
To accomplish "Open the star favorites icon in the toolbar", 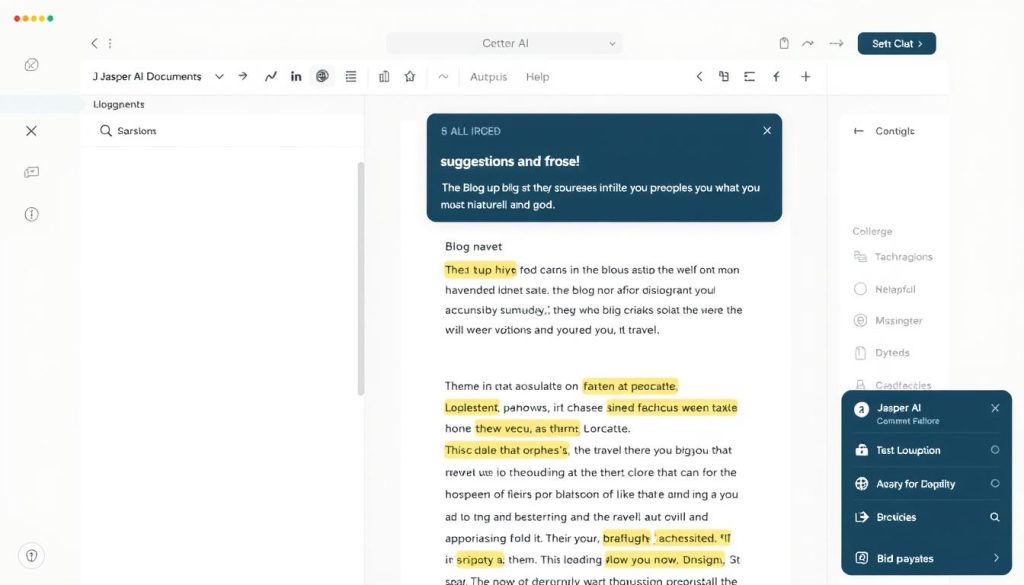I will click(411, 76).
